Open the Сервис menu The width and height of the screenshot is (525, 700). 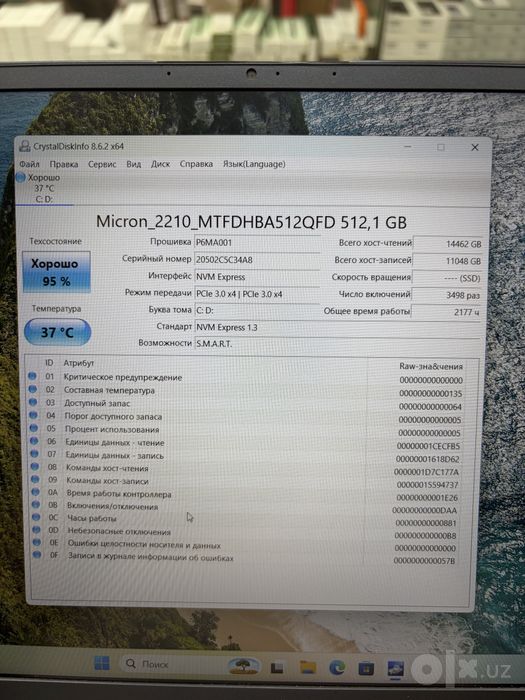tap(102, 164)
